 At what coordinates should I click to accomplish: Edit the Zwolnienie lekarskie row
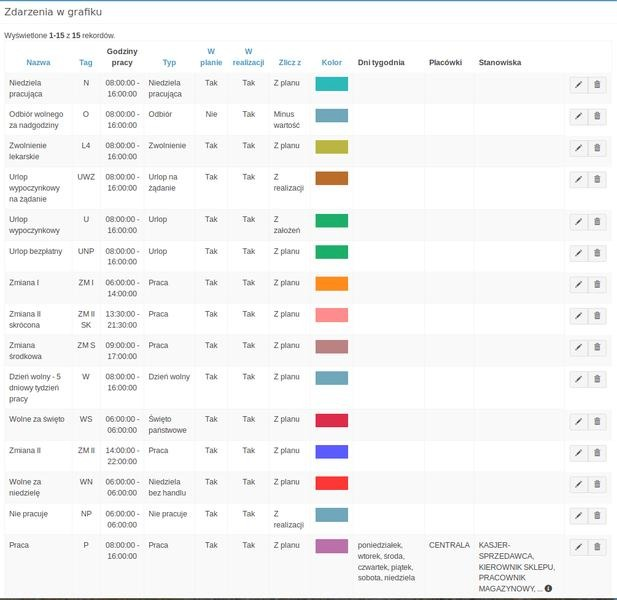578,148
